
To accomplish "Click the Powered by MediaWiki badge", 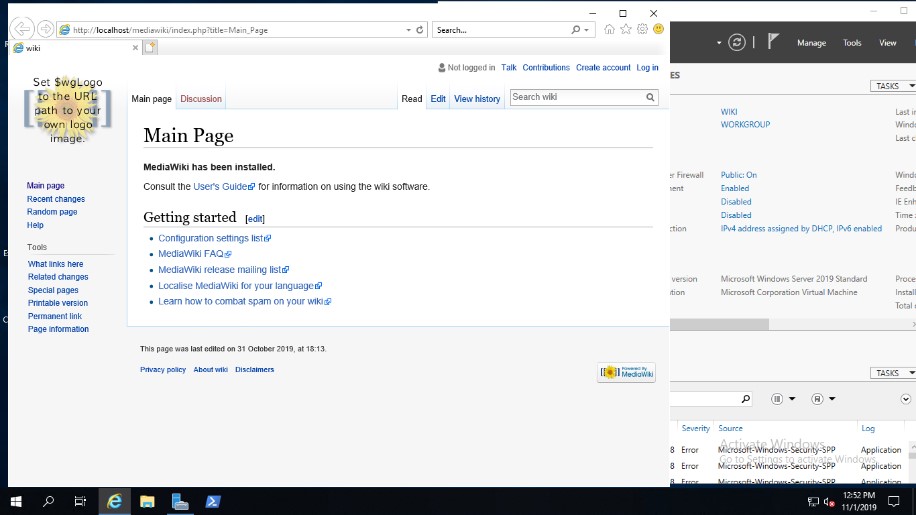I will [x=626, y=373].
